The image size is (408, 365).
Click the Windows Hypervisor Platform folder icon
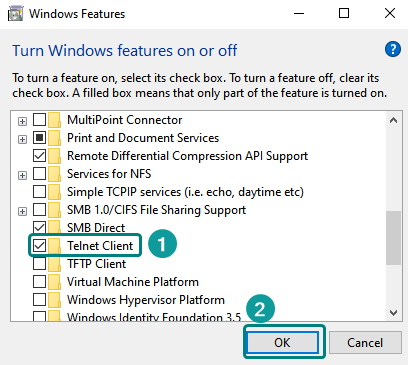coord(54,300)
